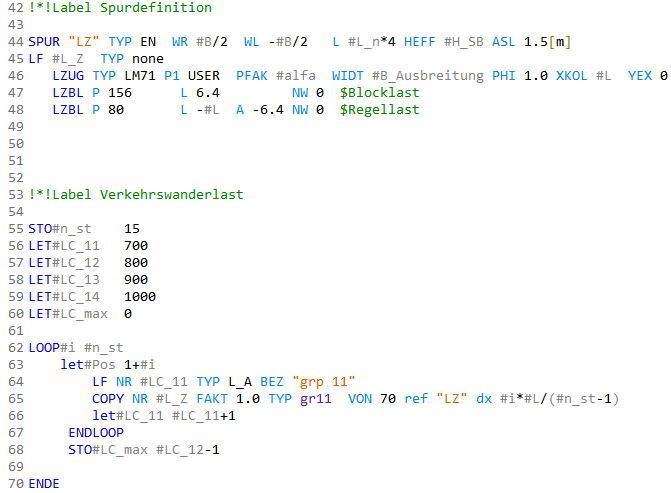
Task: Click the ENDE keyword on line 70
Action: point(44,484)
